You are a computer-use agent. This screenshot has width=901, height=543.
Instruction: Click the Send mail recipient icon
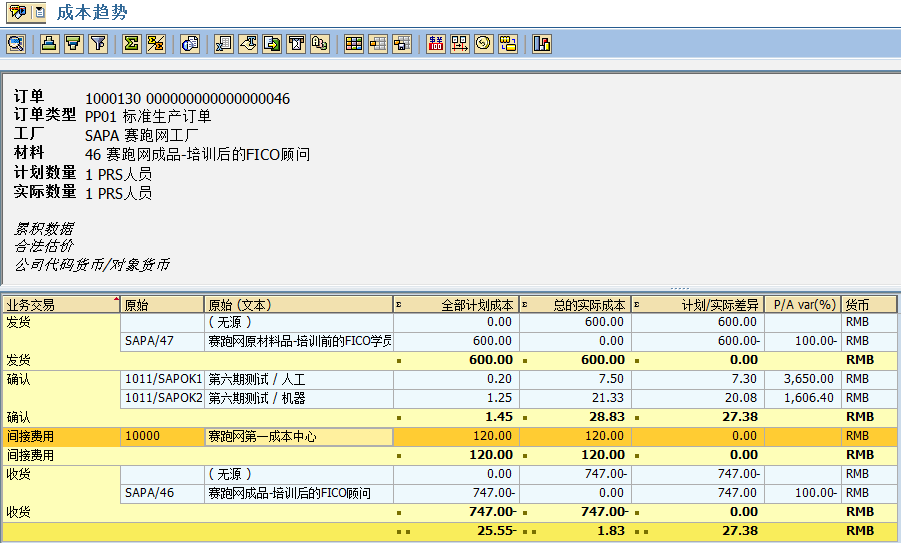coord(297,44)
